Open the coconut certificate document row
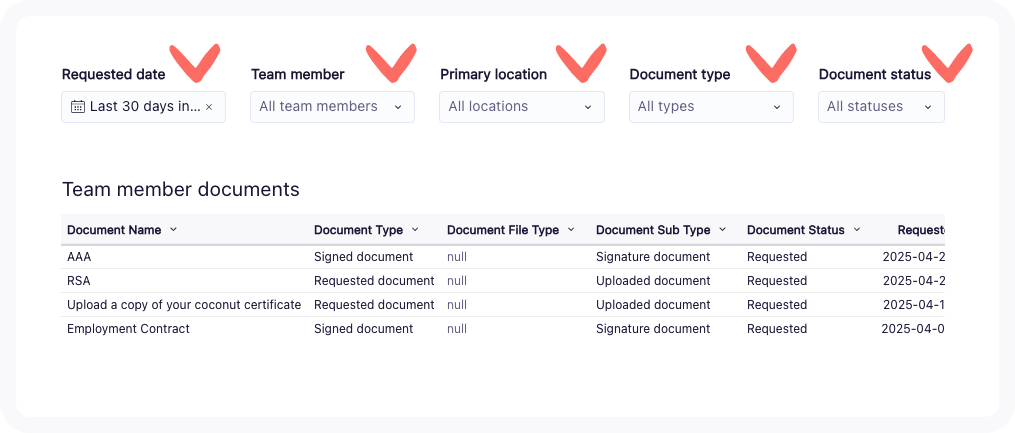Viewport: 1015px width, 433px height. [184, 305]
